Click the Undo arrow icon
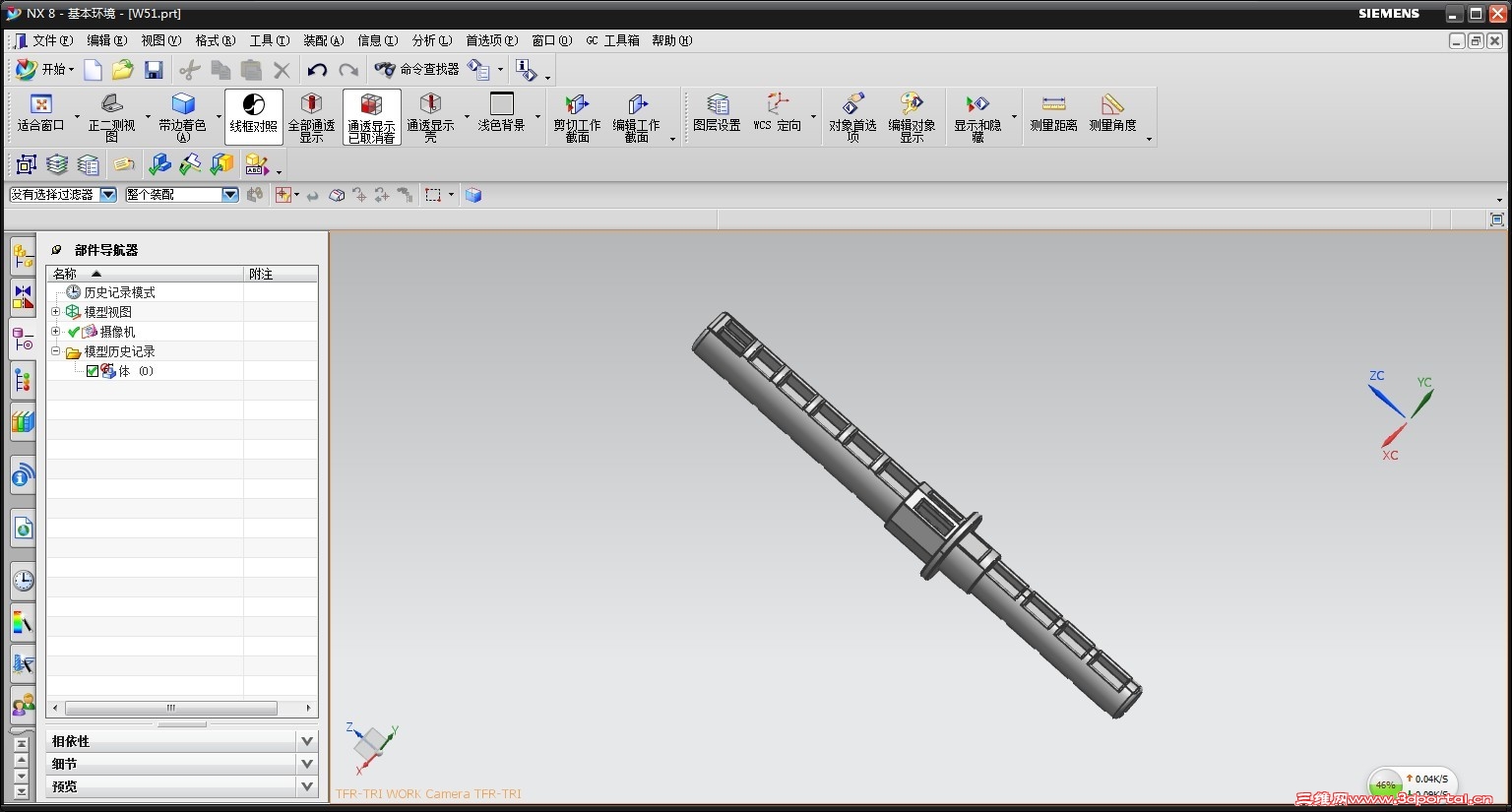This screenshot has width=1512, height=812. (317, 70)
